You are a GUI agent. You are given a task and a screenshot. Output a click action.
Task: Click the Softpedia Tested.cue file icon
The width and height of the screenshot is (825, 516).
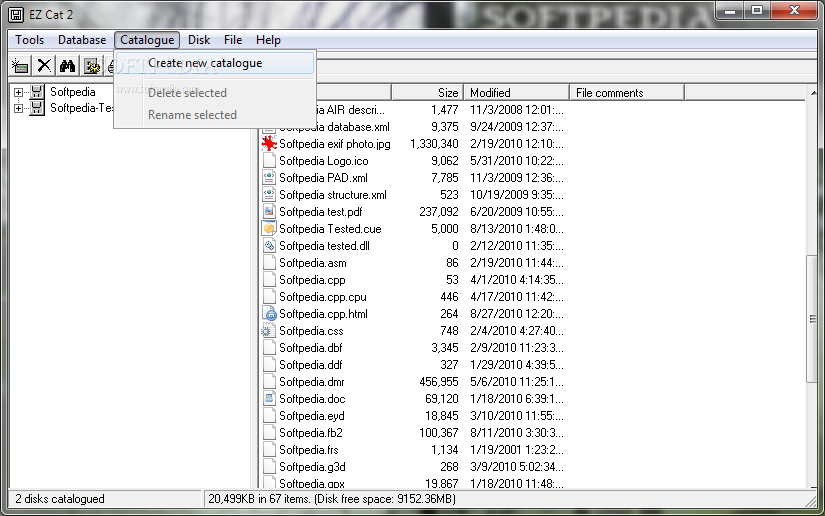(269, 229)
